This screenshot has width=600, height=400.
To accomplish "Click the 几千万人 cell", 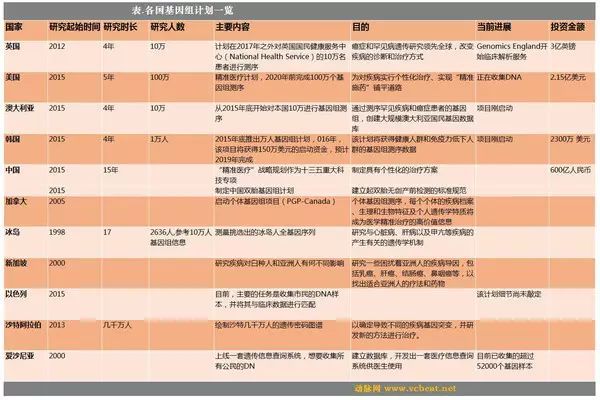I will tap(117, 325).
